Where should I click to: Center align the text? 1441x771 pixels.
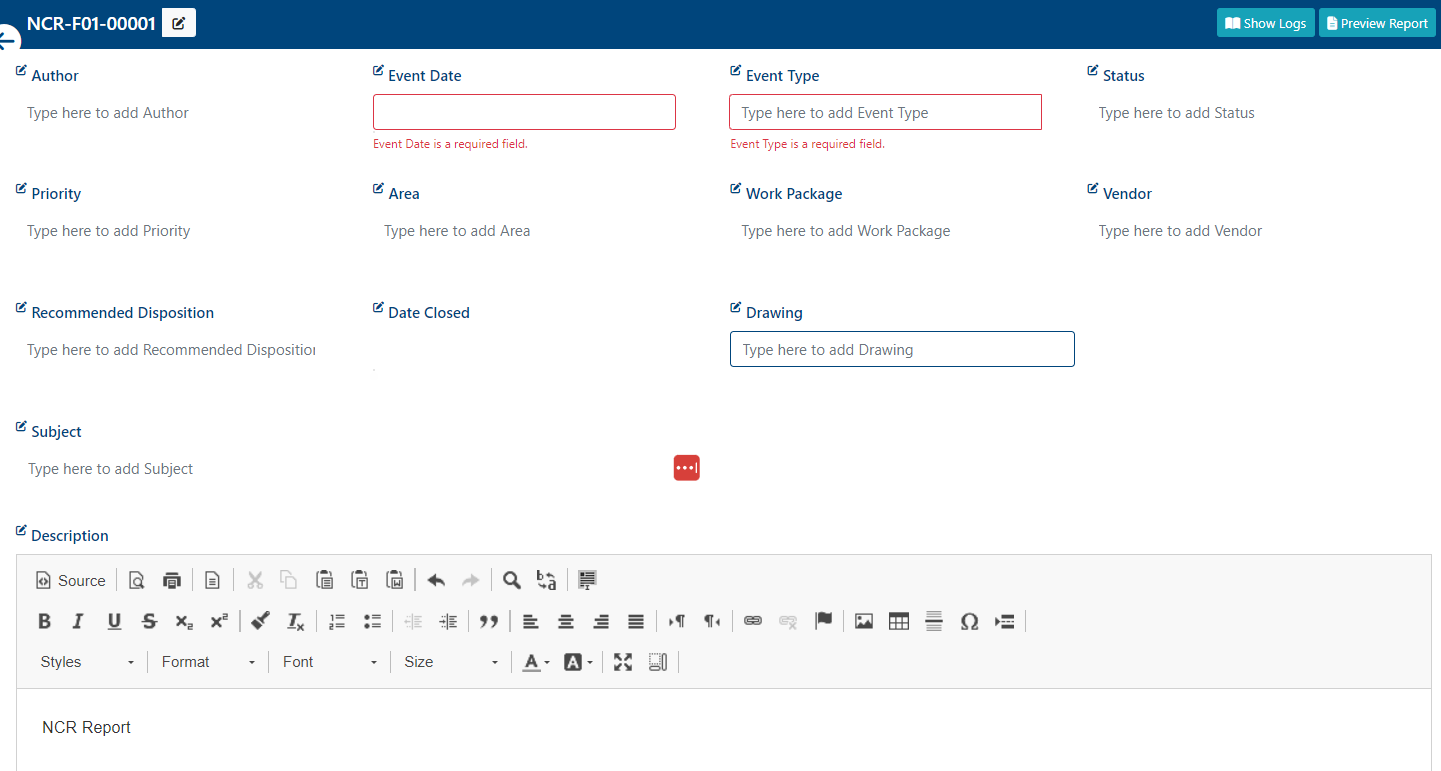click(566, 621)
